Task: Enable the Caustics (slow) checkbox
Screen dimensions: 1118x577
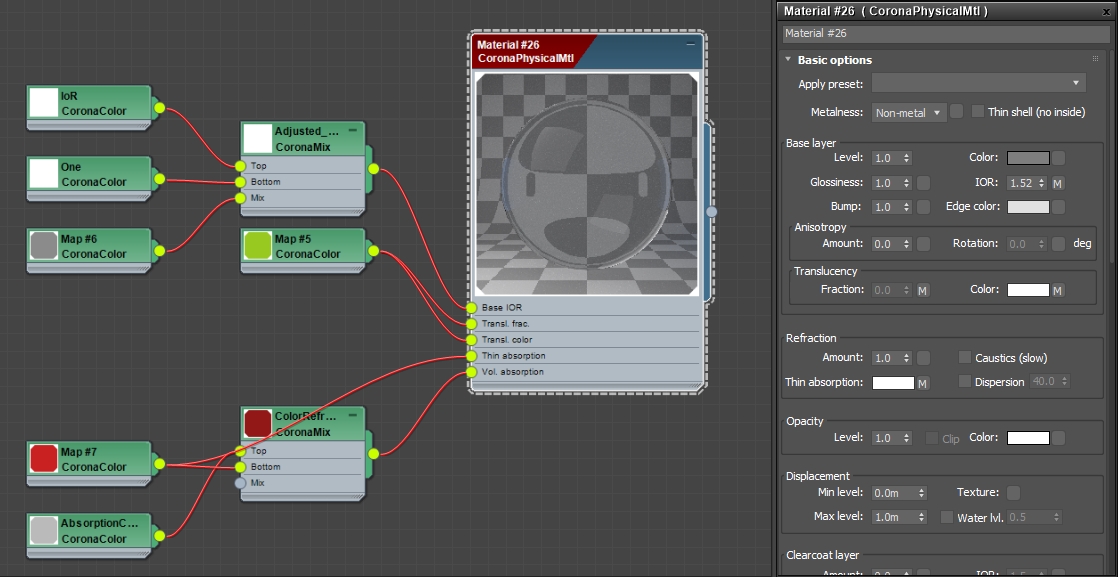Action: point(964,357)
